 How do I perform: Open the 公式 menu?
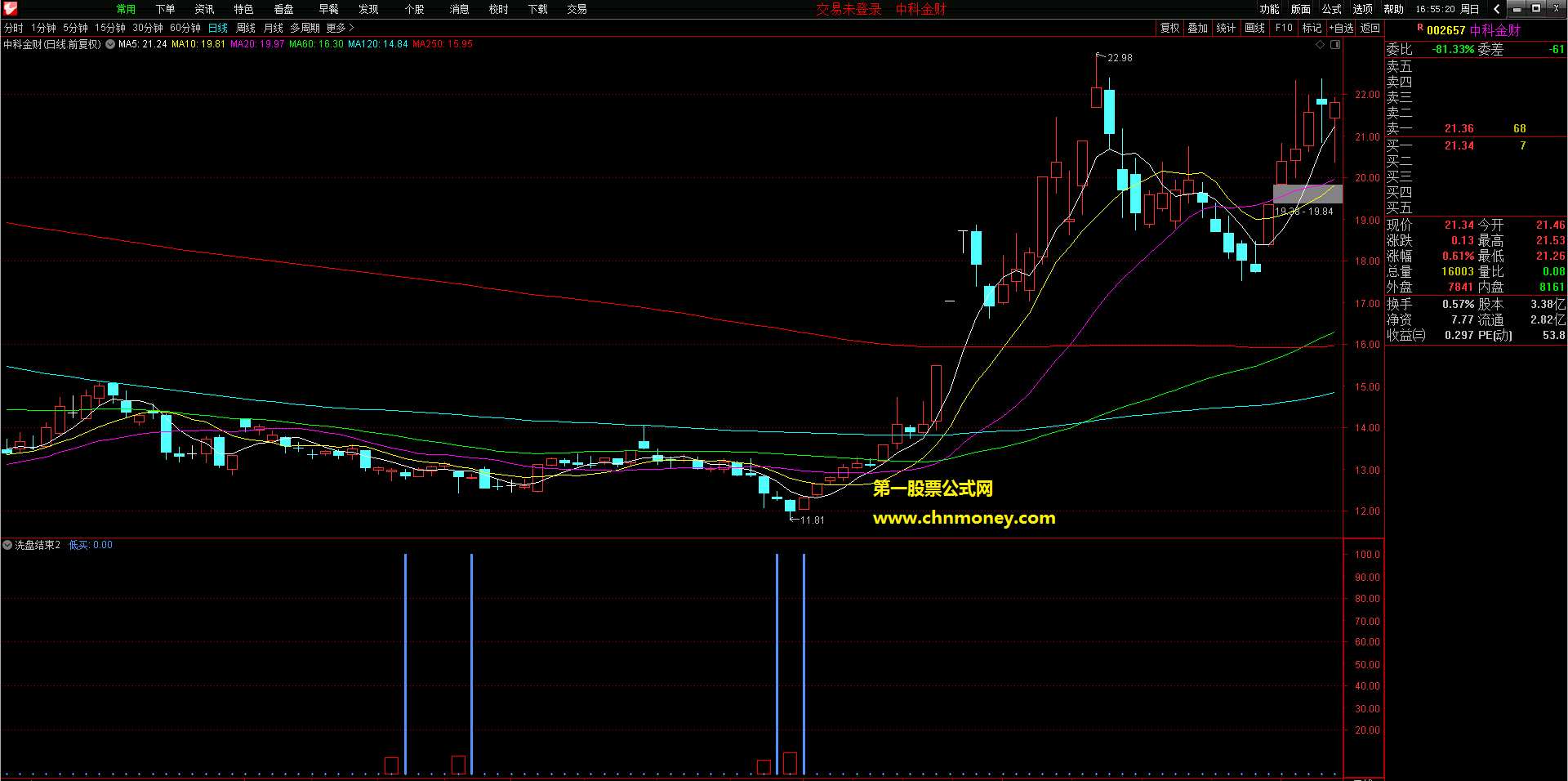click(1331, 9)
